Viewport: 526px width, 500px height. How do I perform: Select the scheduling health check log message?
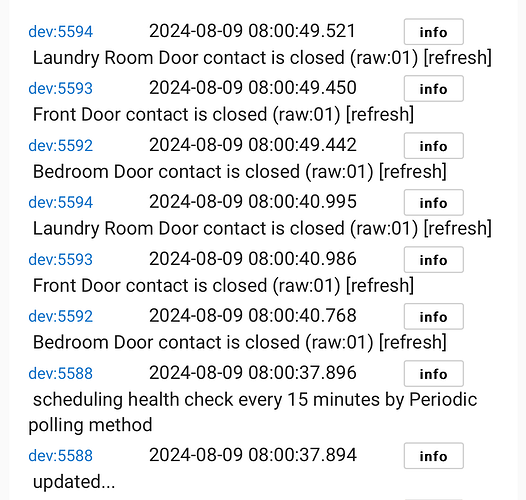[x=253, y=412]
